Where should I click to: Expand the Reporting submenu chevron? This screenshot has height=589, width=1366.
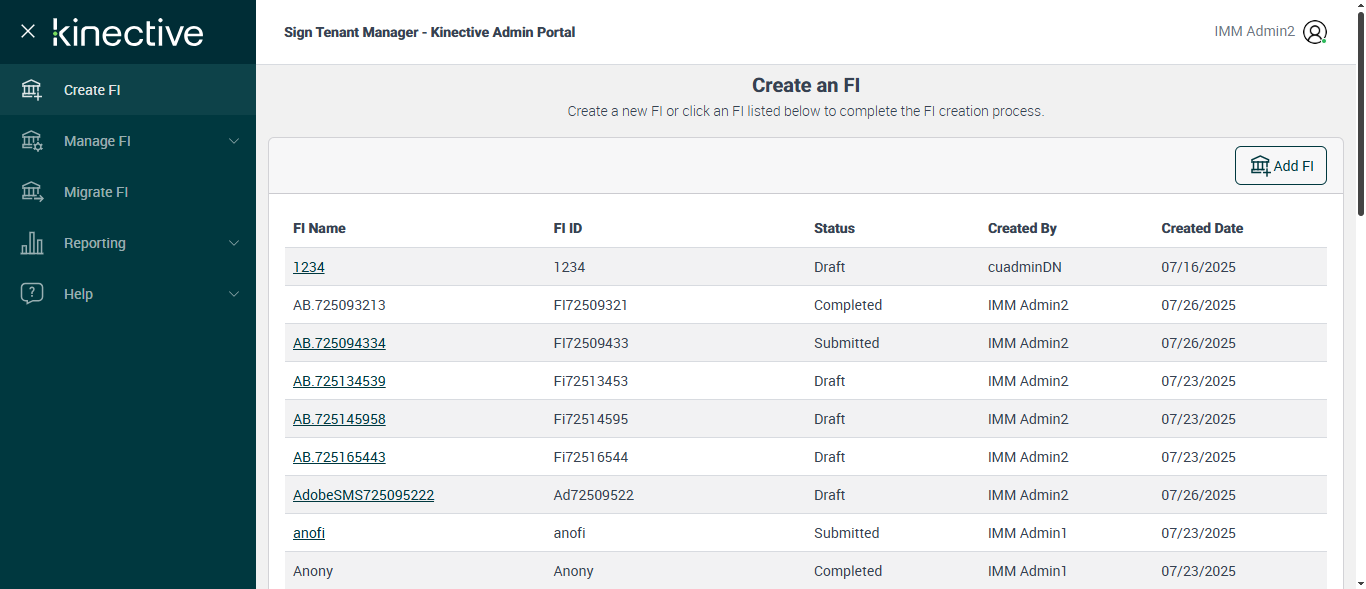point(234,243)
